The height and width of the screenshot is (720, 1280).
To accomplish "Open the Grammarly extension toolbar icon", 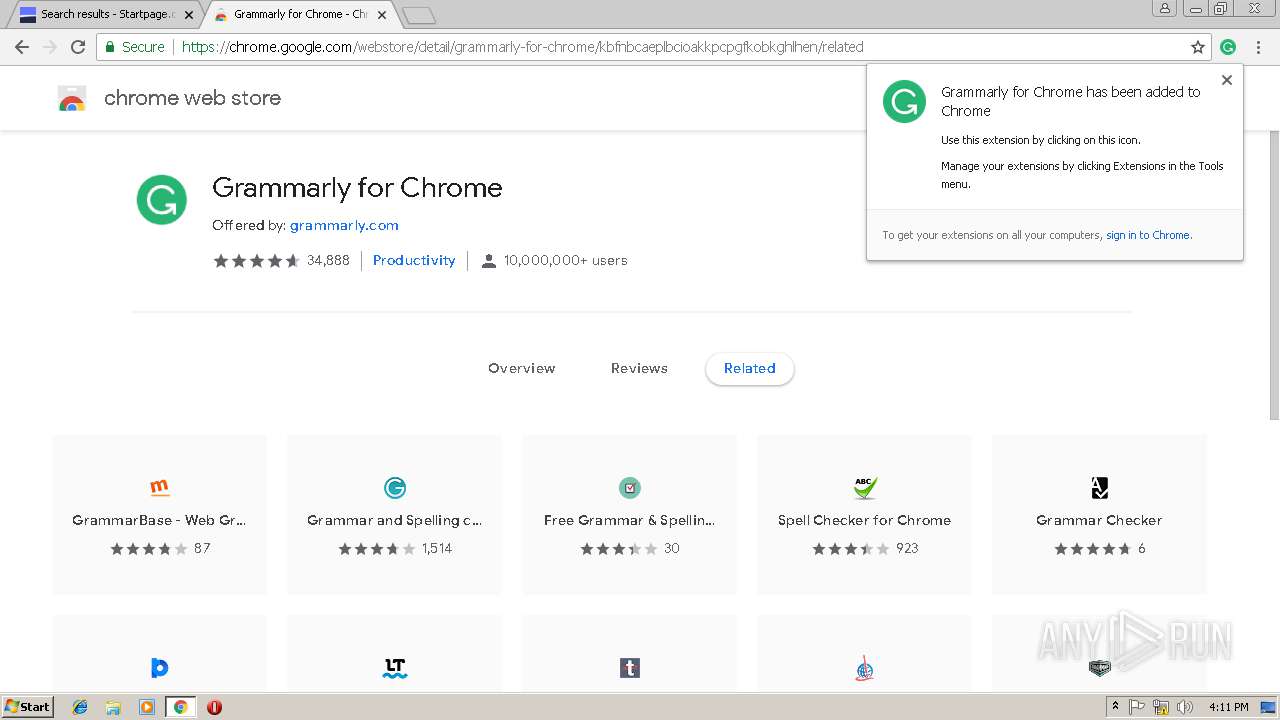I will coord(1228,47).
